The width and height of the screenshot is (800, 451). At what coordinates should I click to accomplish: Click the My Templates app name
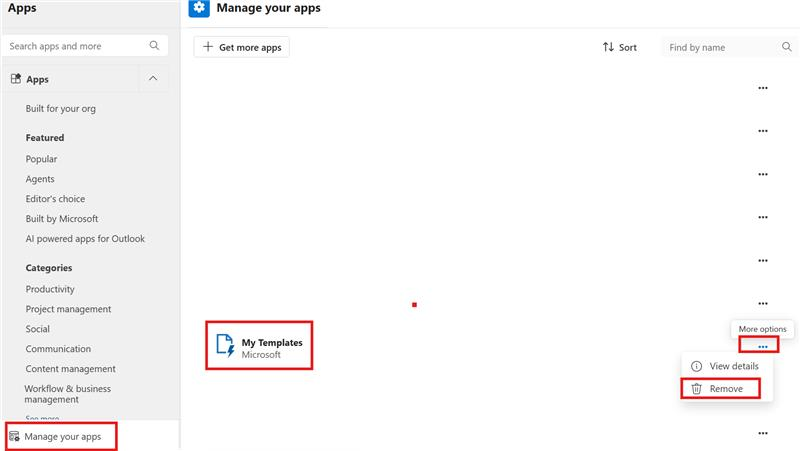272,343
